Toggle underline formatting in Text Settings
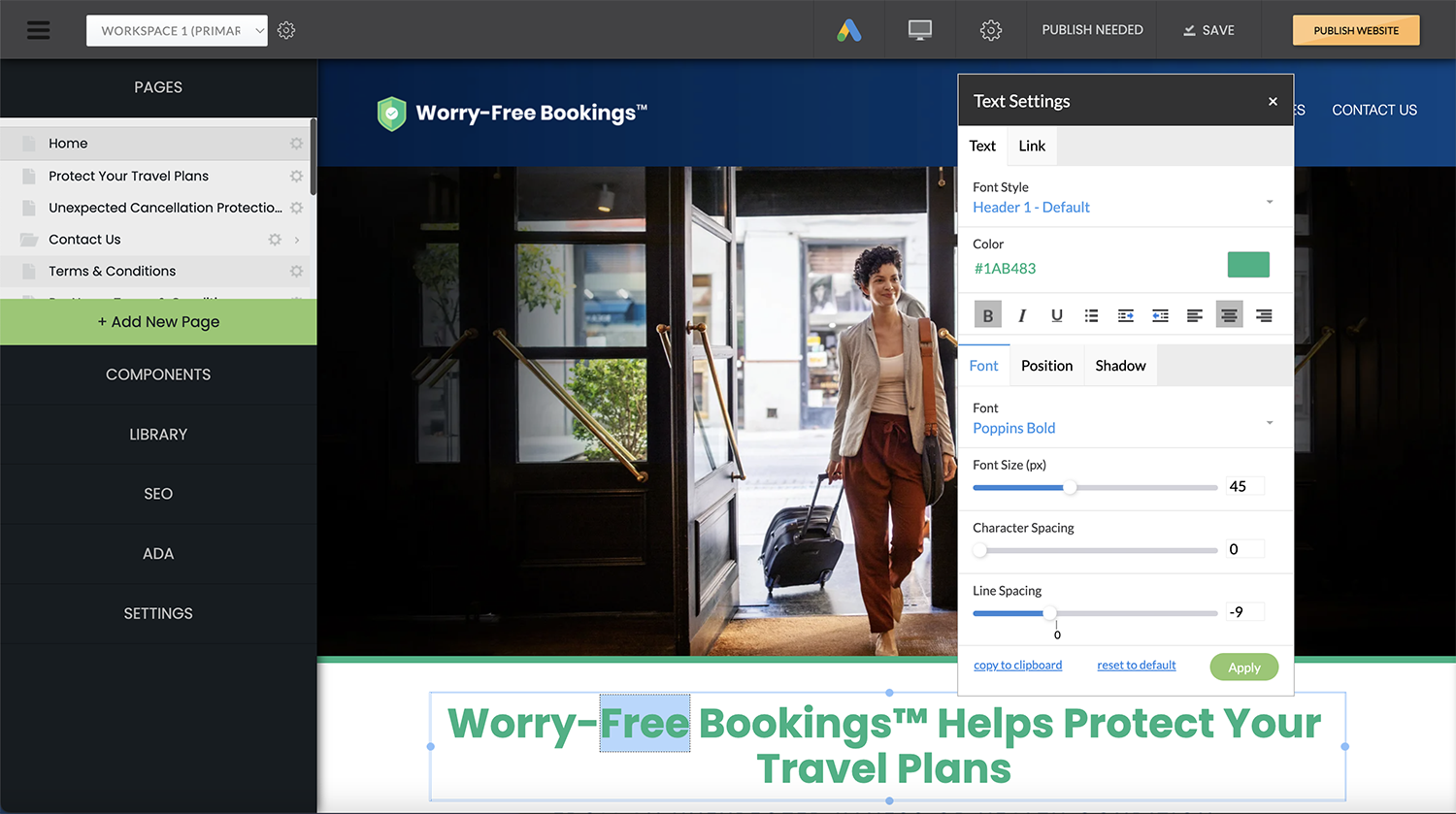This screenshot has height=814, width=1456. pyautogui.click(x=1056, y=315)
